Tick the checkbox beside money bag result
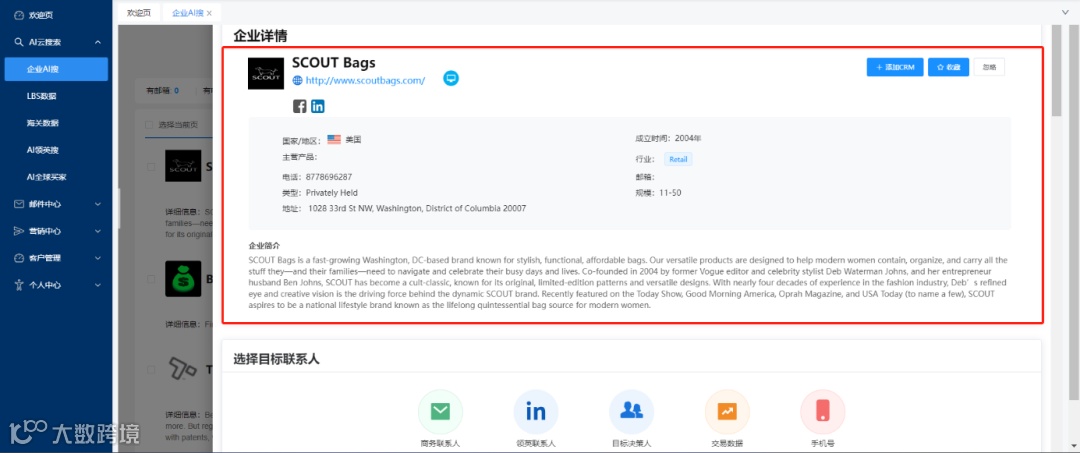This screenshot has height=453, width=1080. tap(151, 279)
